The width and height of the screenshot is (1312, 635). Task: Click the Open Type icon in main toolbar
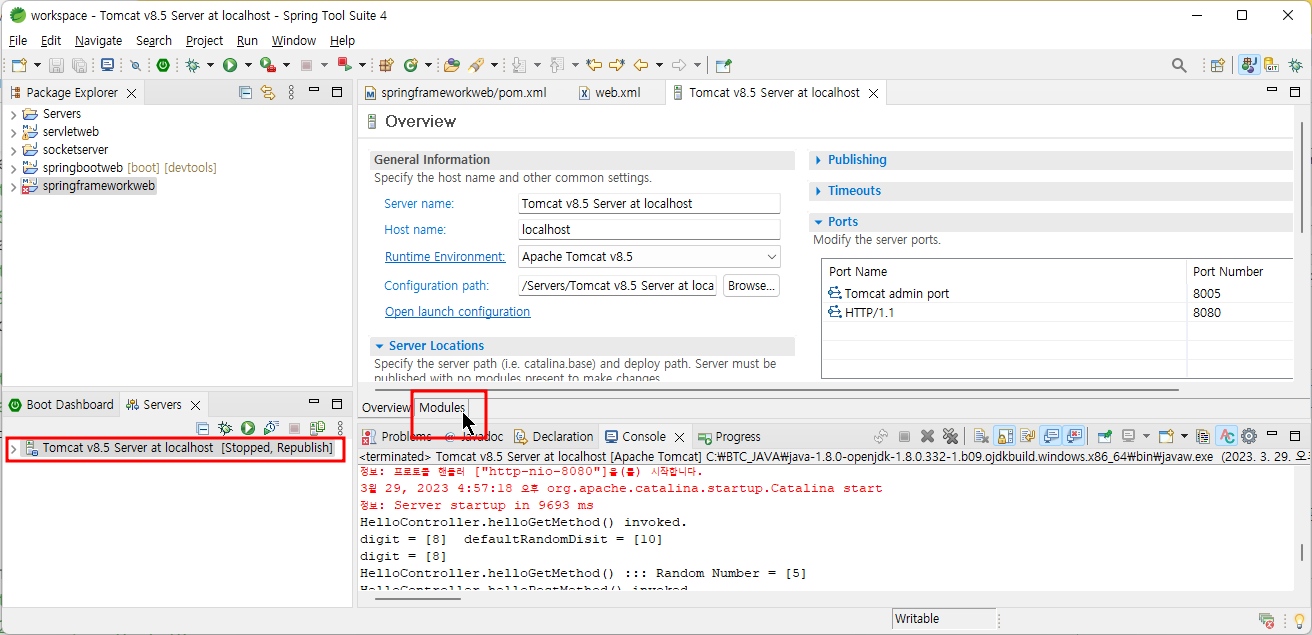click(453, 65)
